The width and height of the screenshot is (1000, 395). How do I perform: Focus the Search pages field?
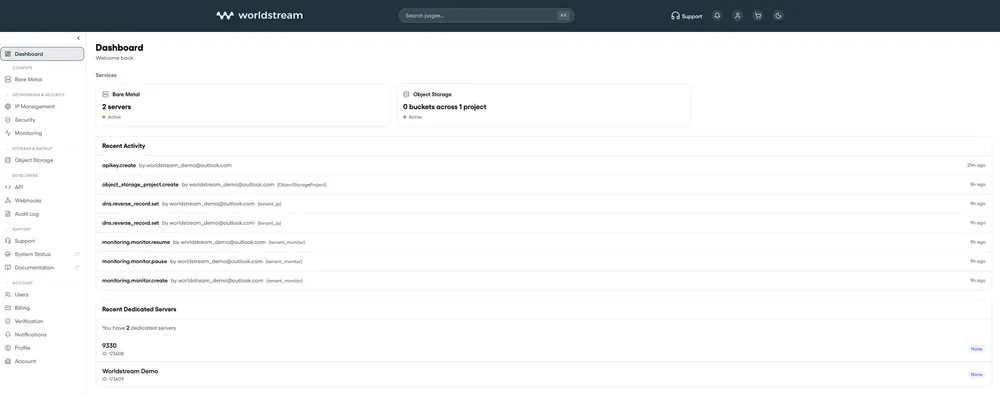[x=487, y=15]
